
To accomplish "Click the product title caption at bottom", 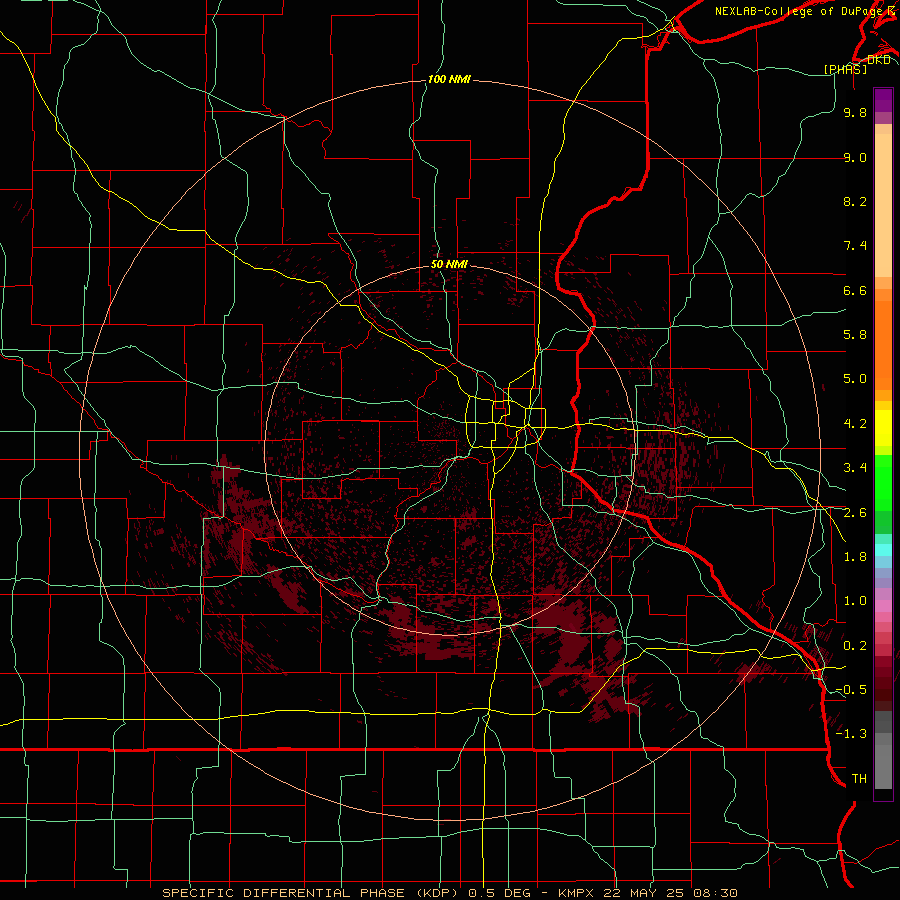I will tap(449, 893).
